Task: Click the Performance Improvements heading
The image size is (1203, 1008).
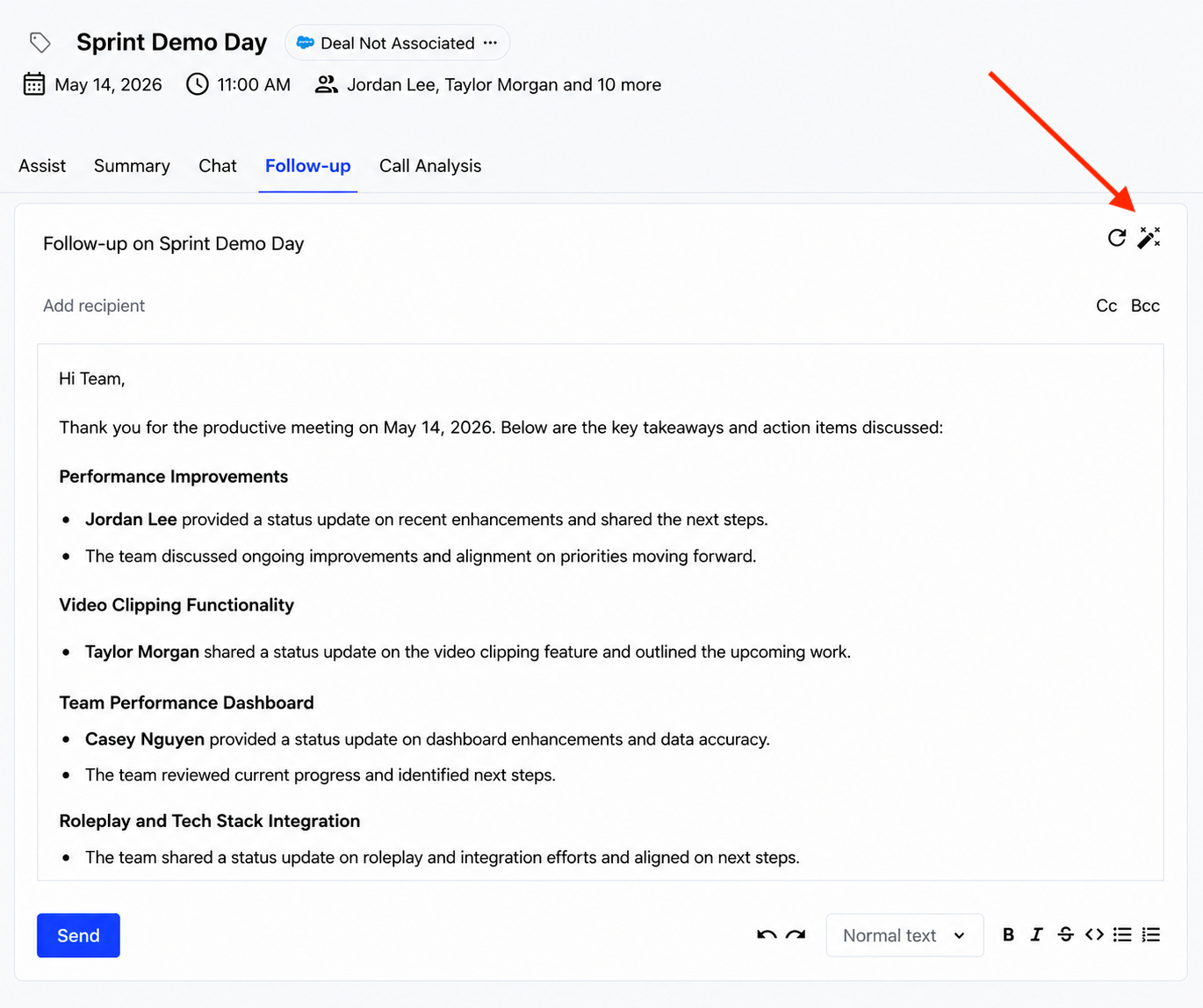Action: click(173, 476)
